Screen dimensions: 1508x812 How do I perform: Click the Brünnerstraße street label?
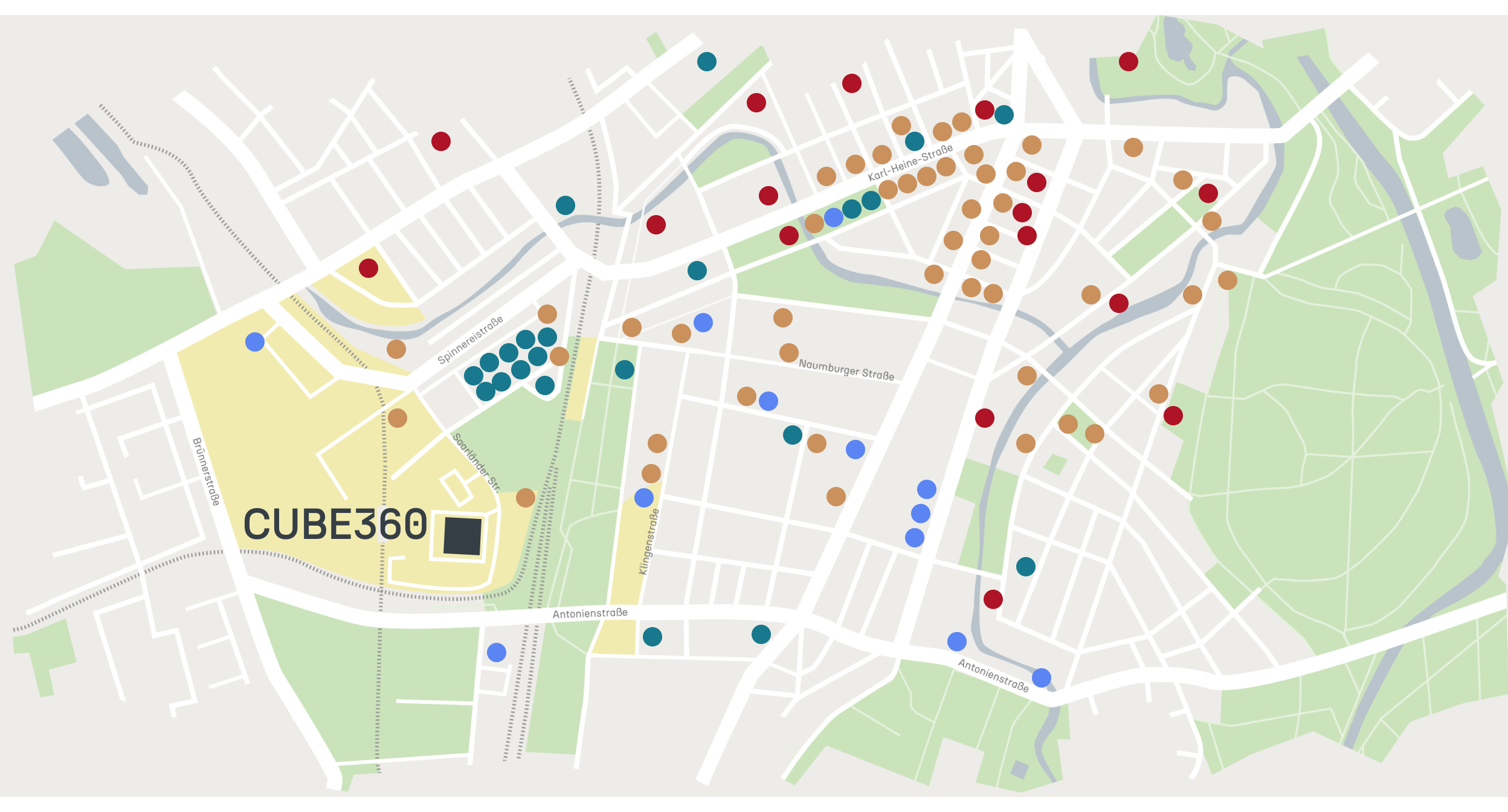pyautogui.click(x=206, y=471)
